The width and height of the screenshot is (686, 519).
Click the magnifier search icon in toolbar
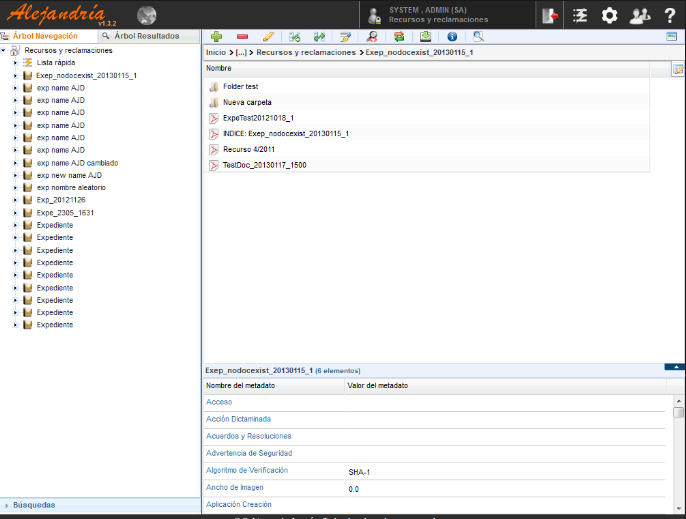tap(478, 36)
